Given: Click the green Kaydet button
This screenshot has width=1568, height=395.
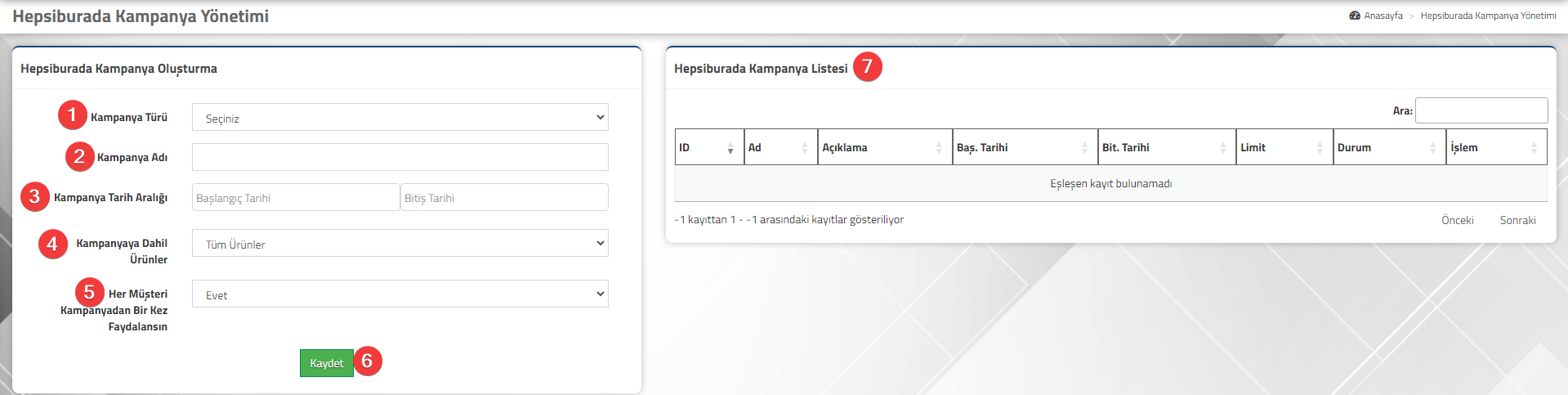Looking at the screenshot, I should point(327,363).
